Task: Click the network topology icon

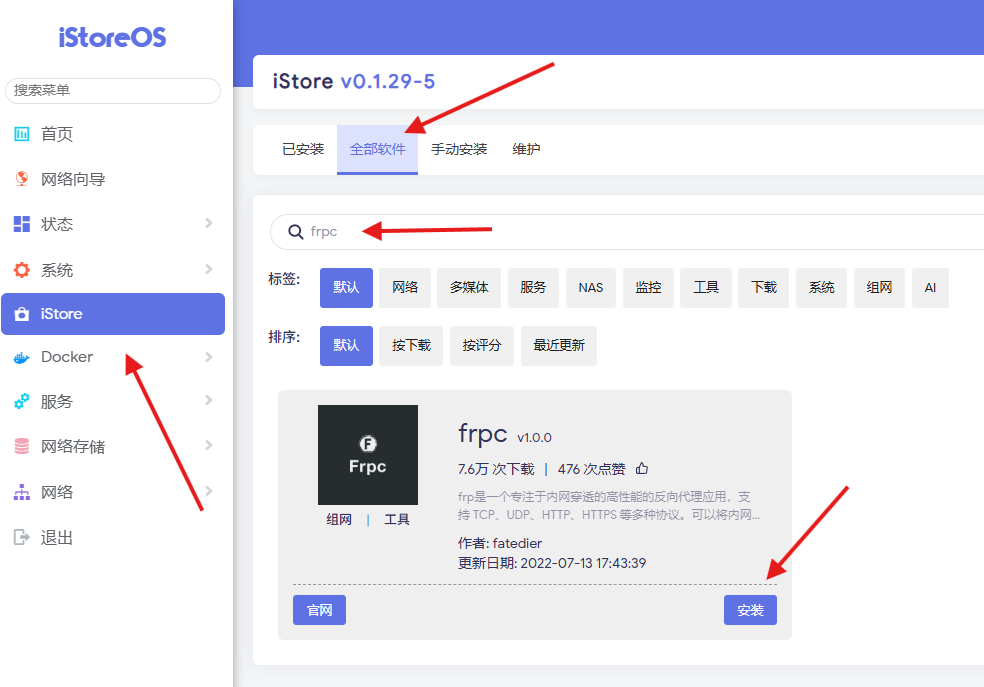Action: click(x=22, y=492)
